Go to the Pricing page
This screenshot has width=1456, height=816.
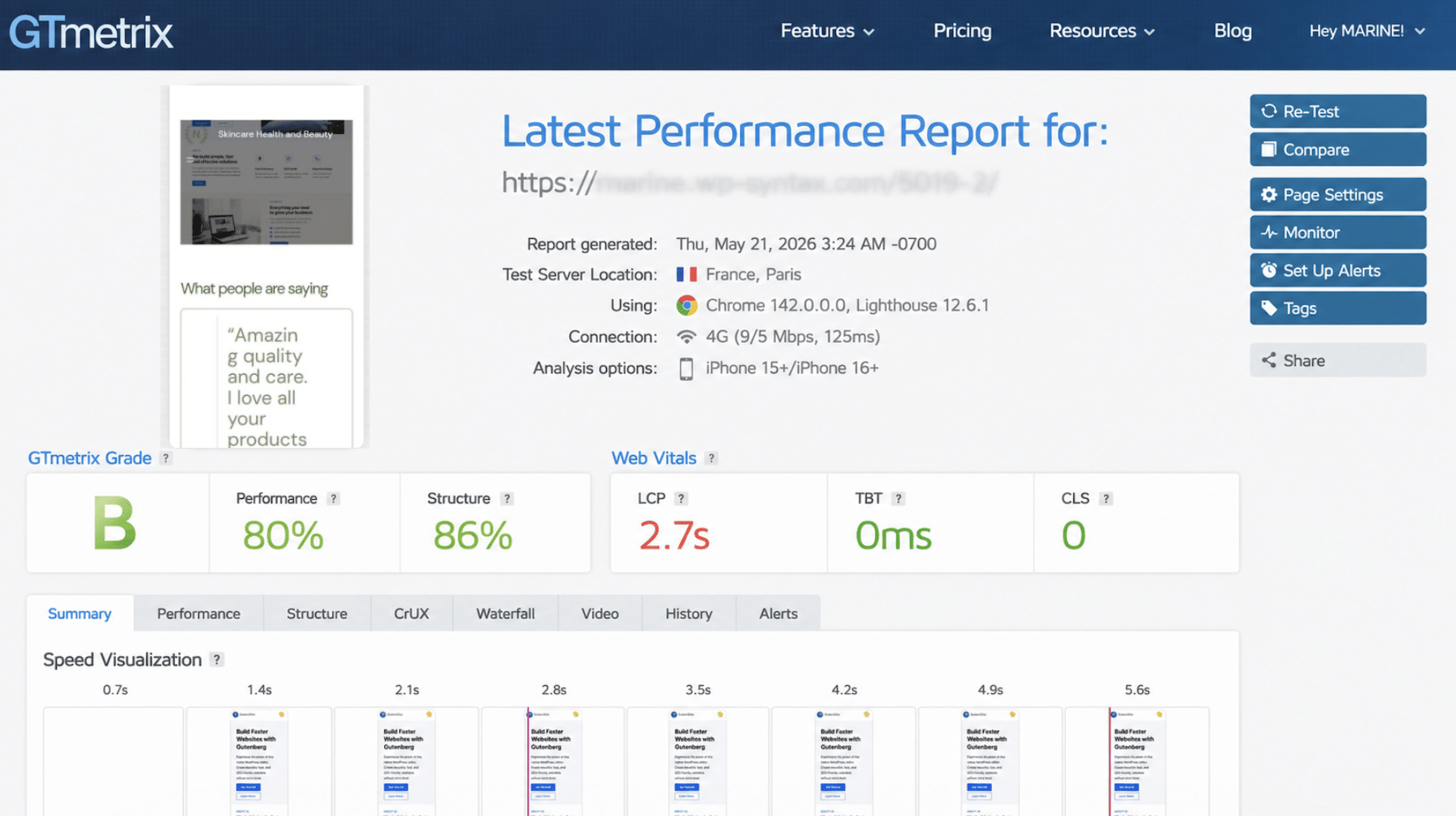point(962,31)
